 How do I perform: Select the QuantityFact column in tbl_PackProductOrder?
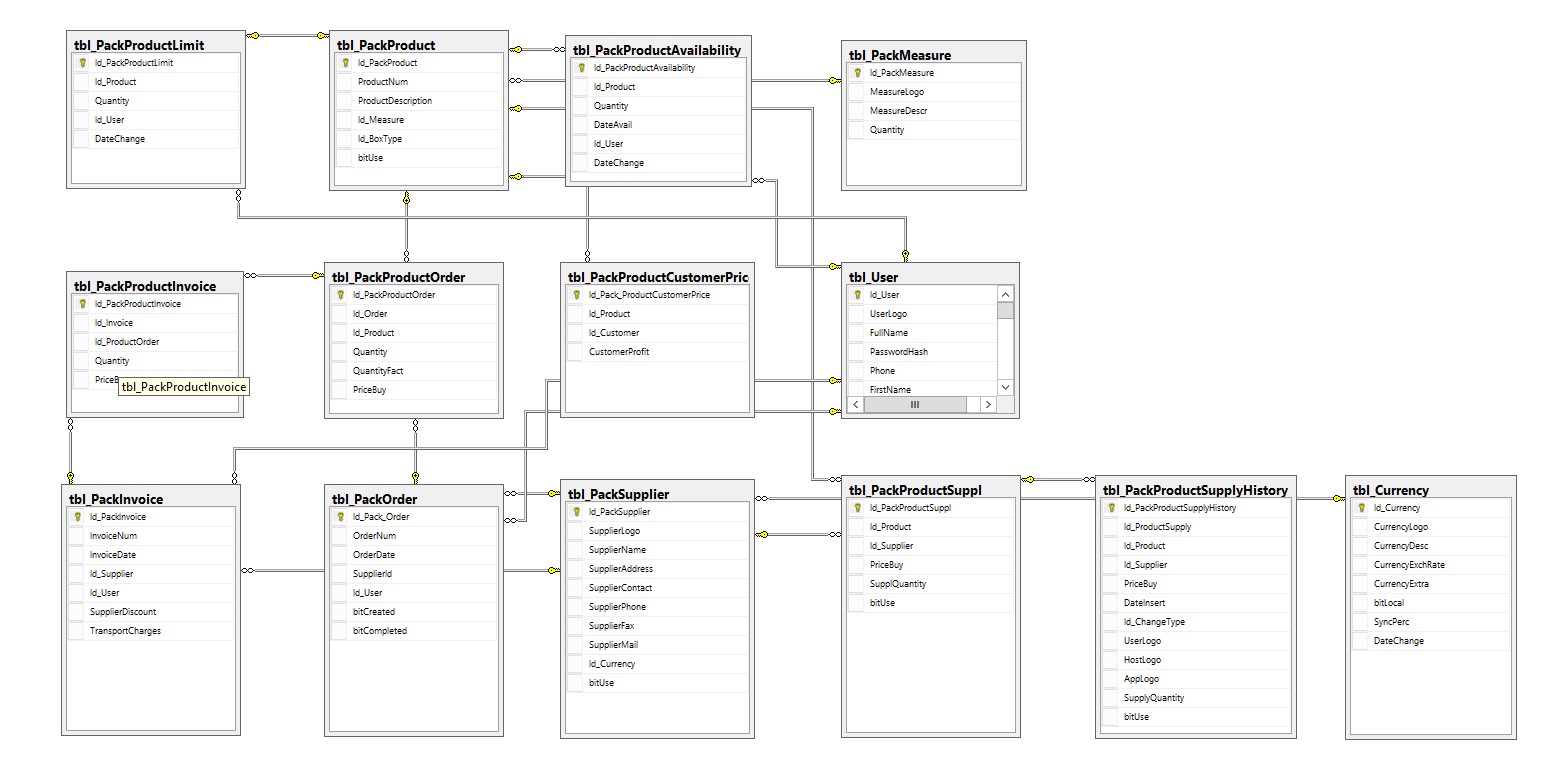tap(413, 371)
